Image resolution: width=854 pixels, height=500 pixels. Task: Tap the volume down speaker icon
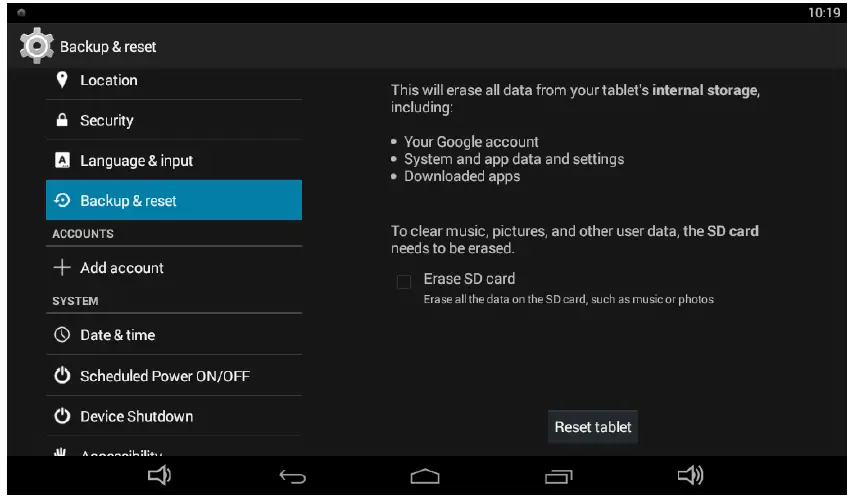point(160,475)
